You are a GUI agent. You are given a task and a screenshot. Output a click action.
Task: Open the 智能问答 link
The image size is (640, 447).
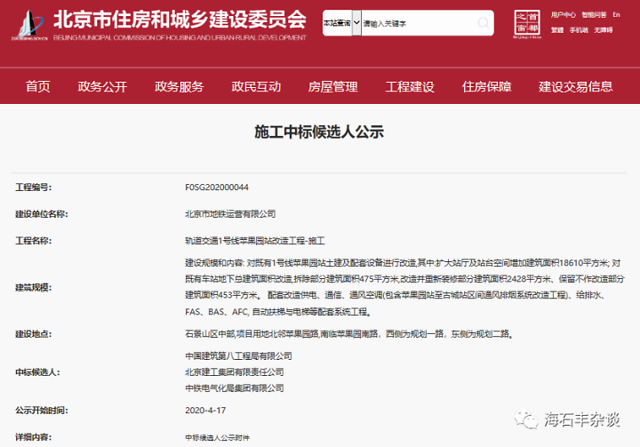[x=594, y=15]
